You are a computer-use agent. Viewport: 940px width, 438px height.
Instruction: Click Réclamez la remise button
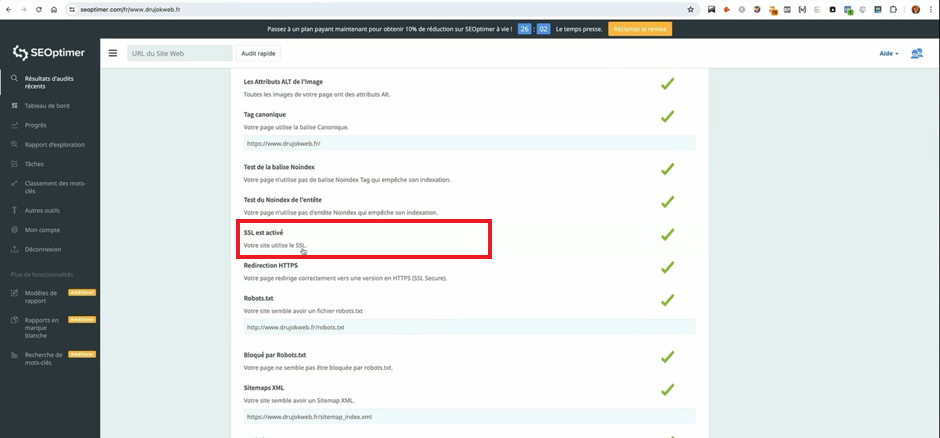tap(640, 29)
